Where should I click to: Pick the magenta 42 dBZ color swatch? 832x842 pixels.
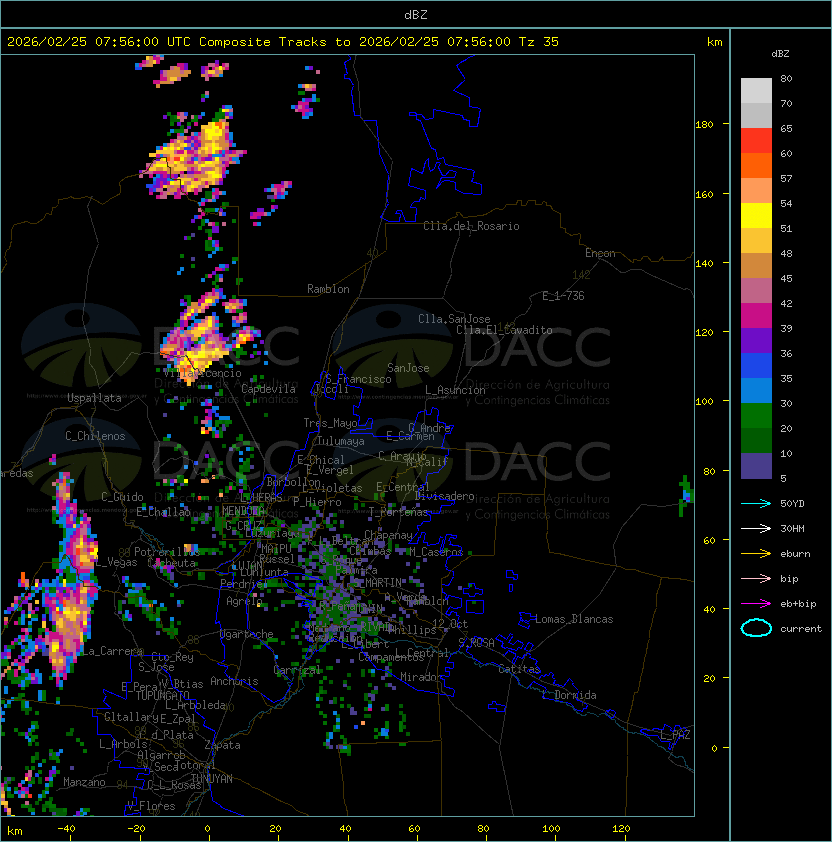[756, 316]
